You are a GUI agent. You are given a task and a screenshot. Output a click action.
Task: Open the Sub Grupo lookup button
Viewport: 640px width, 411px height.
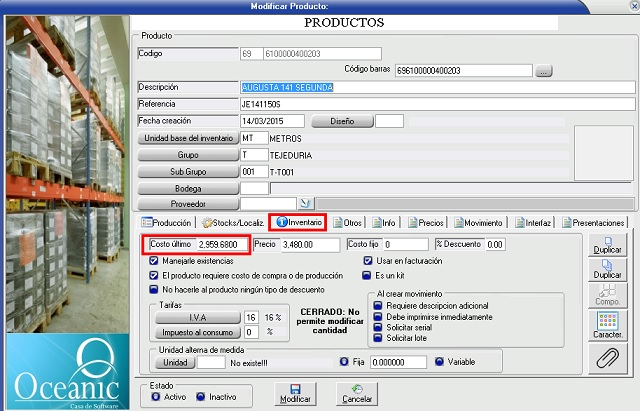pos(188,171)
